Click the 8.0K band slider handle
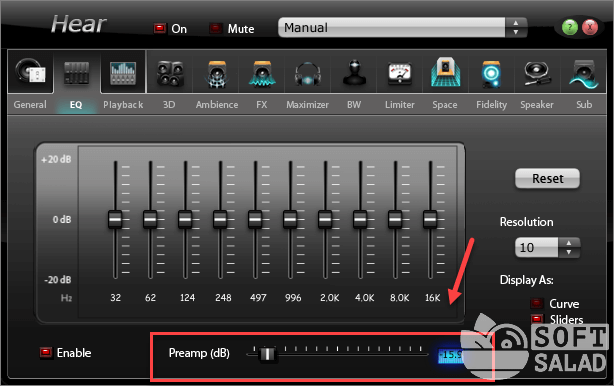Screen dimensions: 614x386 click(x=395, y=219)
